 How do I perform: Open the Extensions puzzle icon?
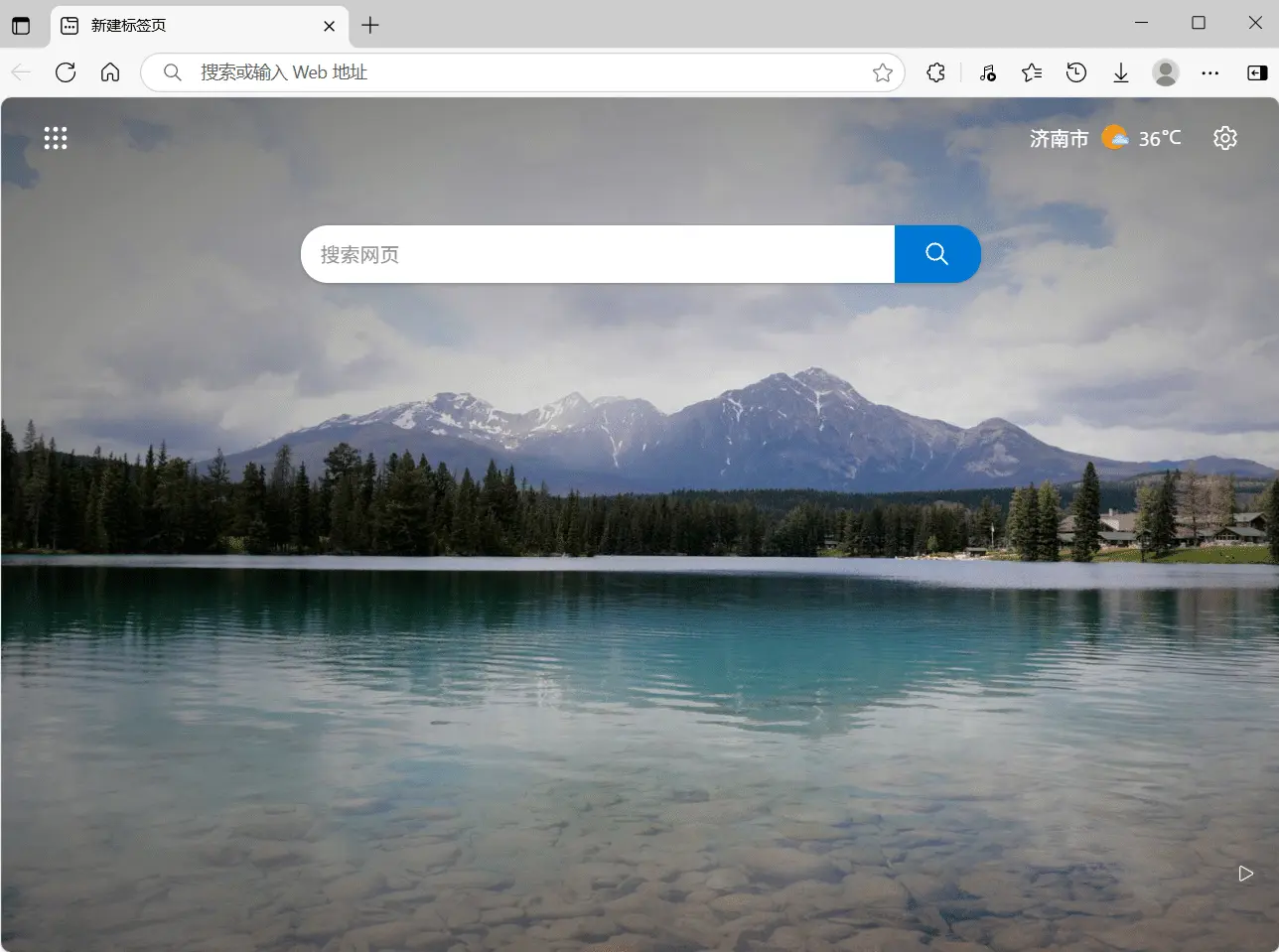(935, 72)
